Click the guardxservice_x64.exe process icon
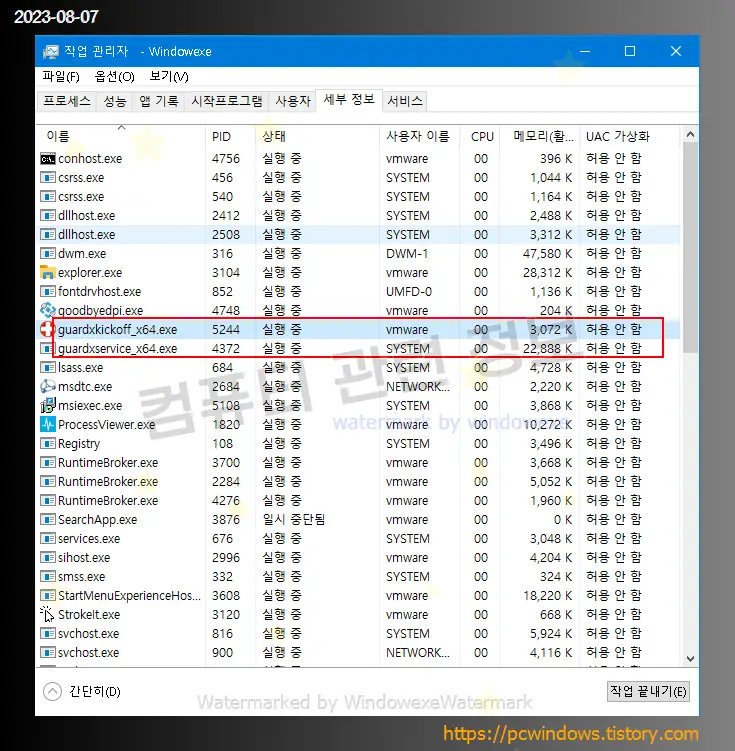 pos(47,349)
